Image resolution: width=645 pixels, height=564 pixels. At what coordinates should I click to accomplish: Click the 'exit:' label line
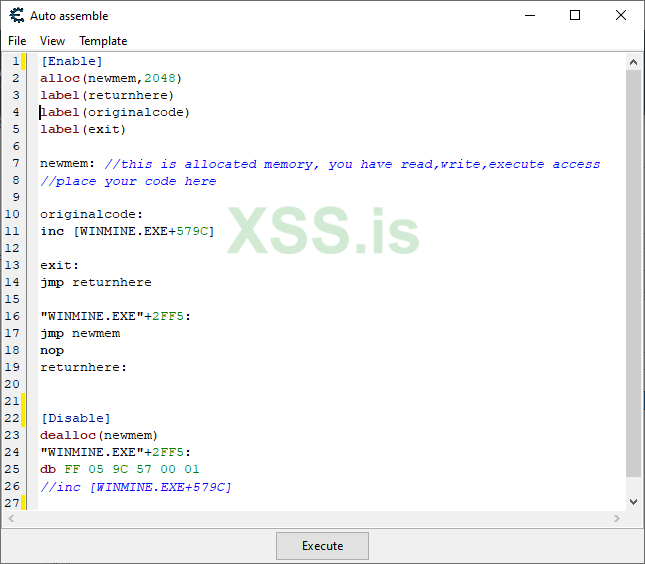(60, 265)
